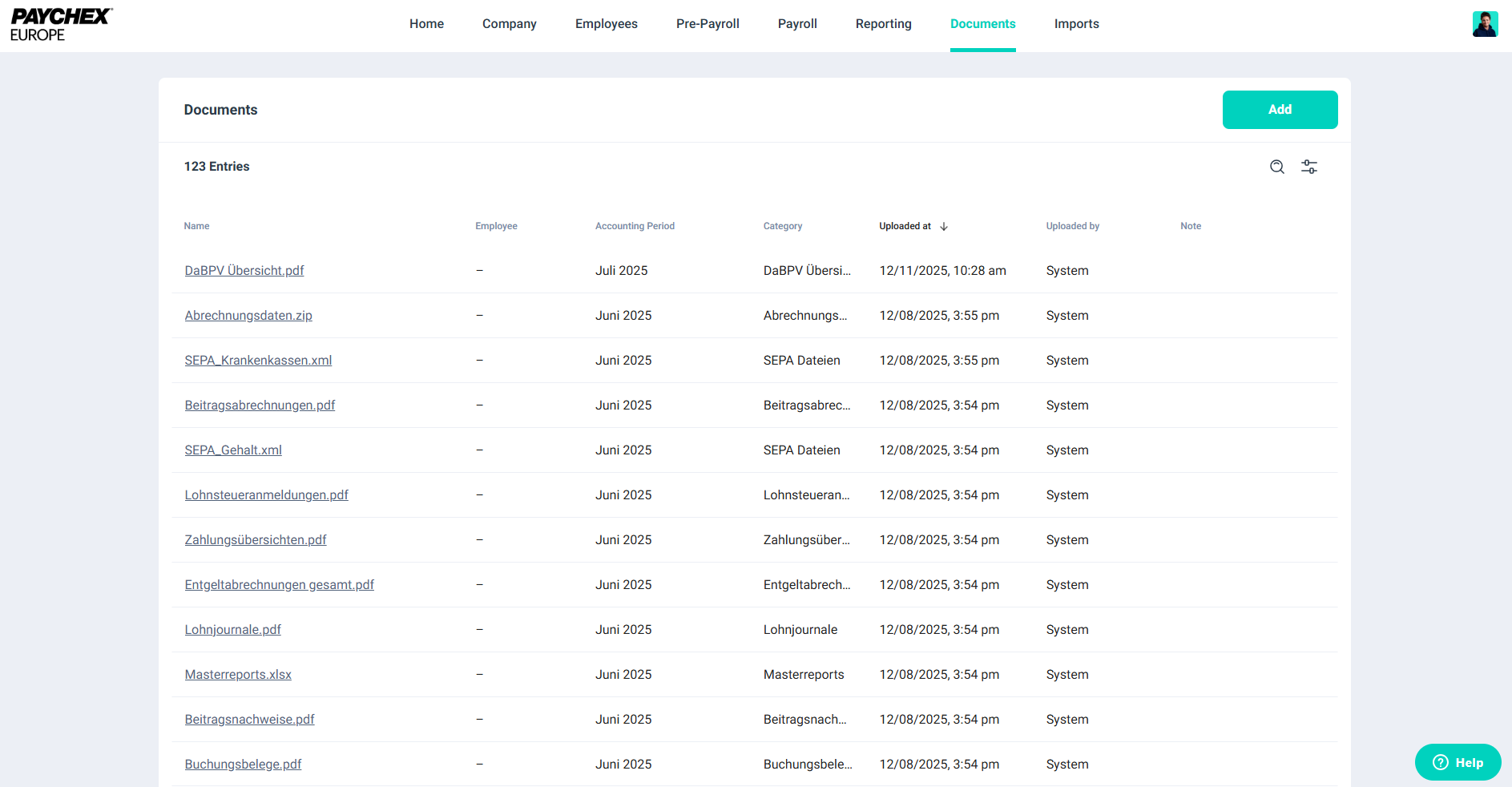Go to the Home tab
1512x787 pixels.
coord(426,24)
